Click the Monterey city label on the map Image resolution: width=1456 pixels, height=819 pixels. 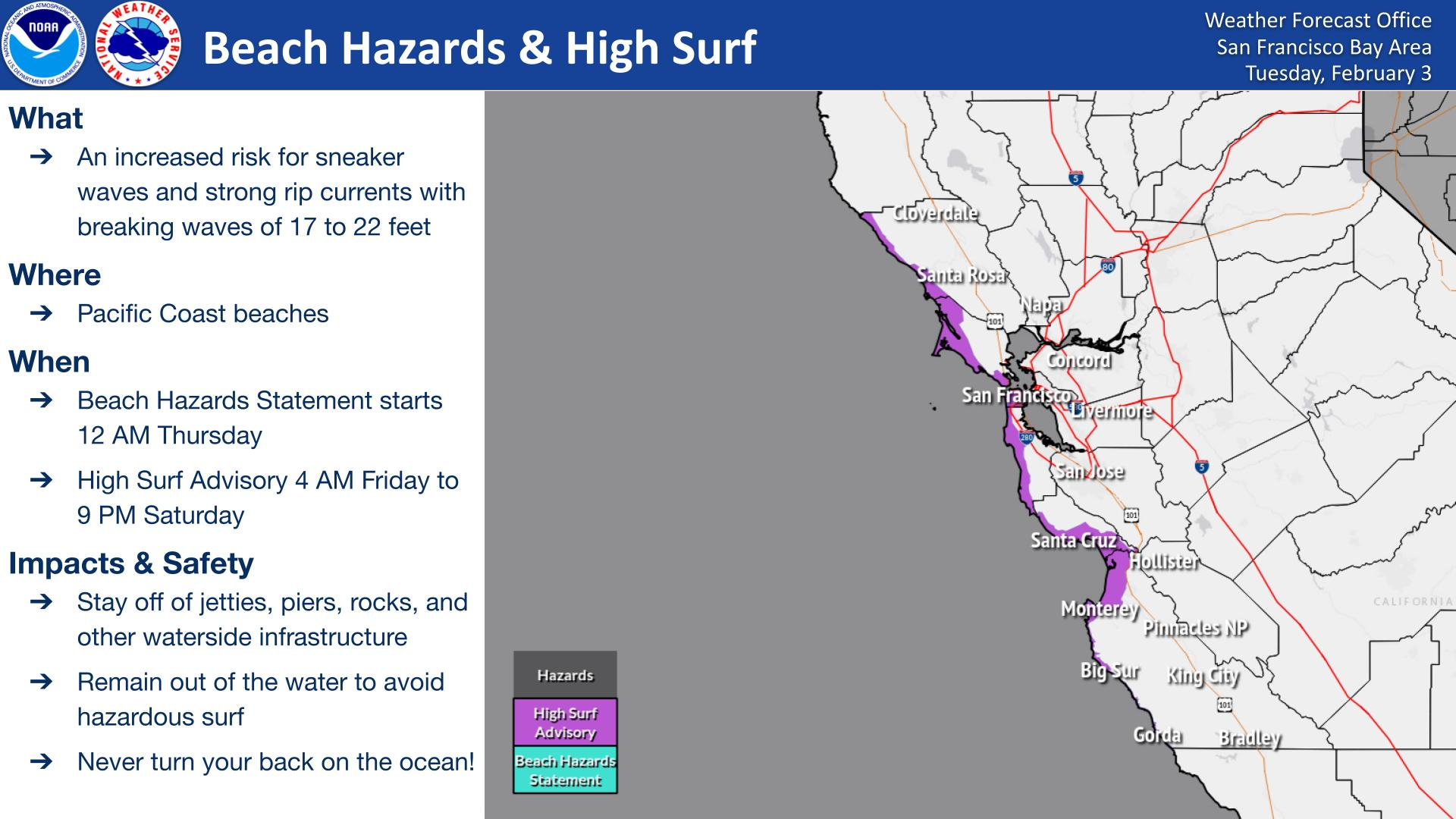pyautogui.click(x=1100, y=608)
